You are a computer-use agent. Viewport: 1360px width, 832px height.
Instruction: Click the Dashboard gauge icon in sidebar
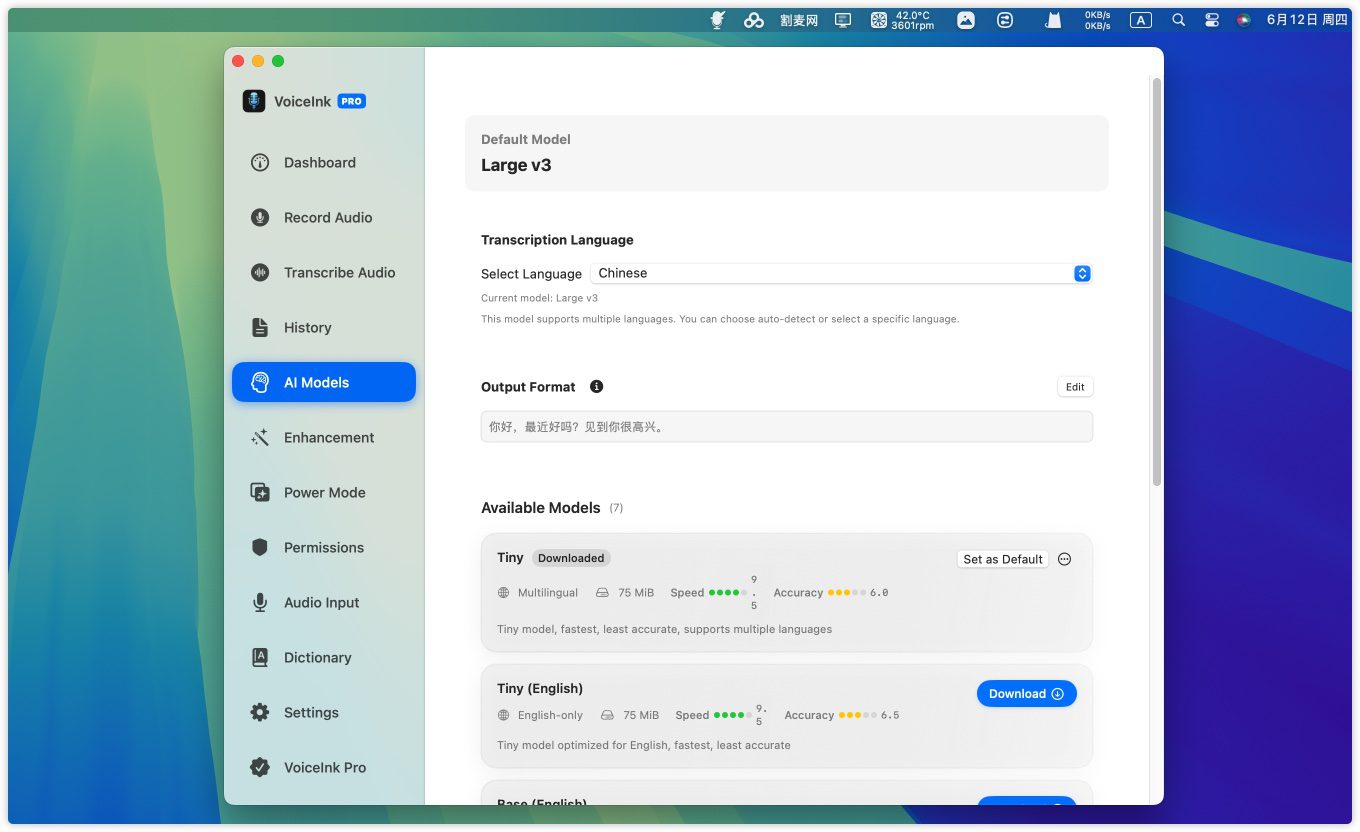260,163
